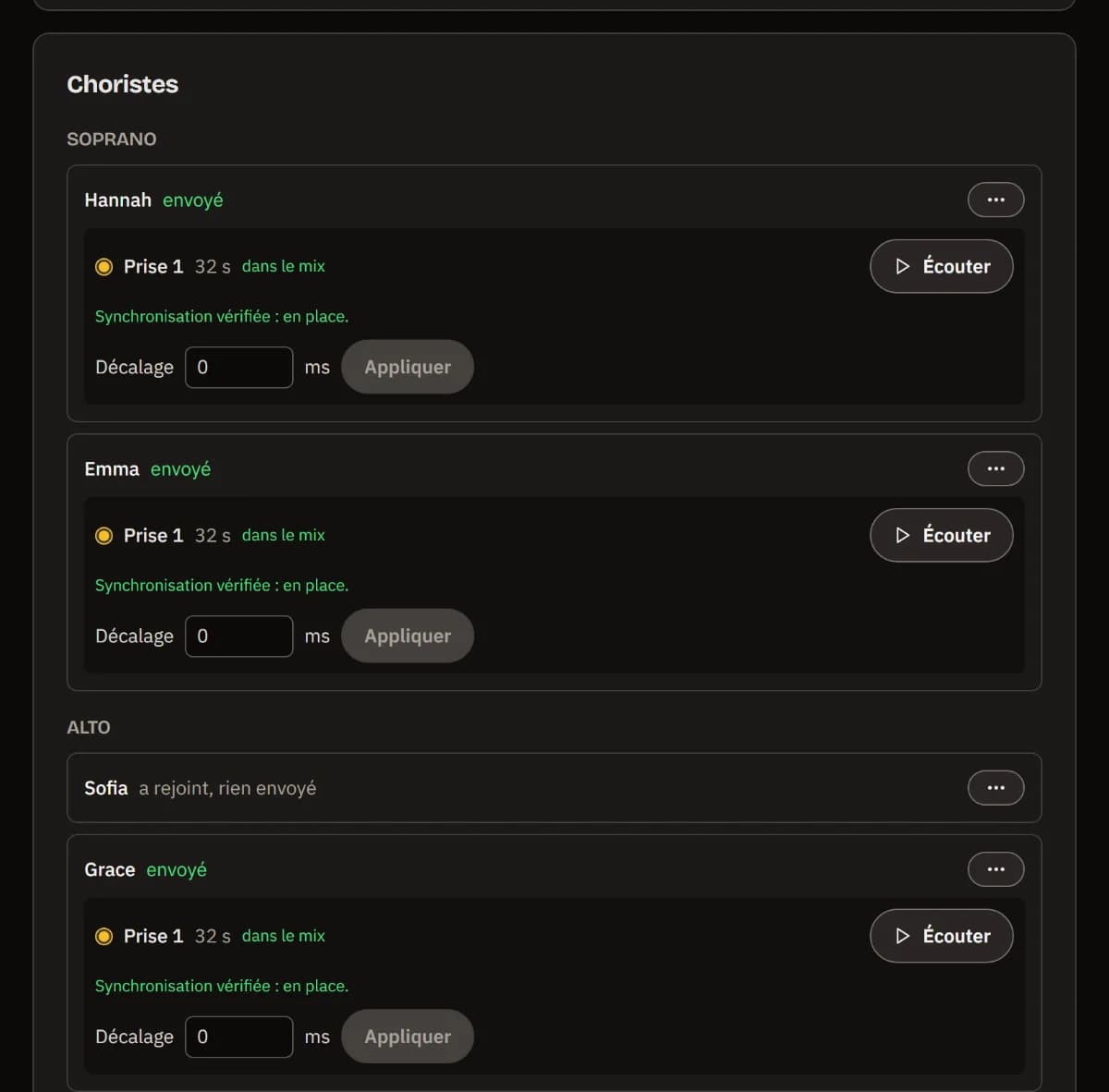Click Grace's "dans le mix" label
The image size is (1109, 1092).
point(283,936)
